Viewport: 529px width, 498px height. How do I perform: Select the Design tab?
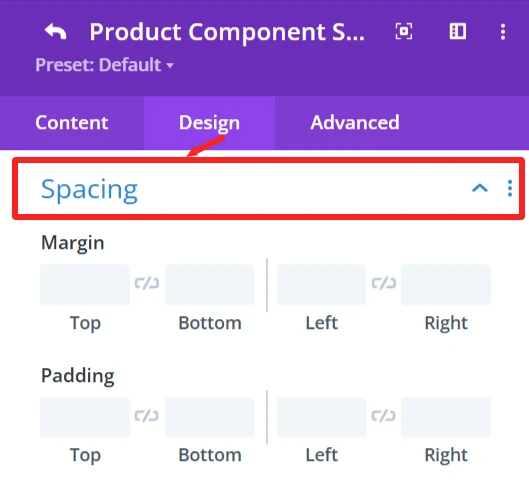(210, 122)
